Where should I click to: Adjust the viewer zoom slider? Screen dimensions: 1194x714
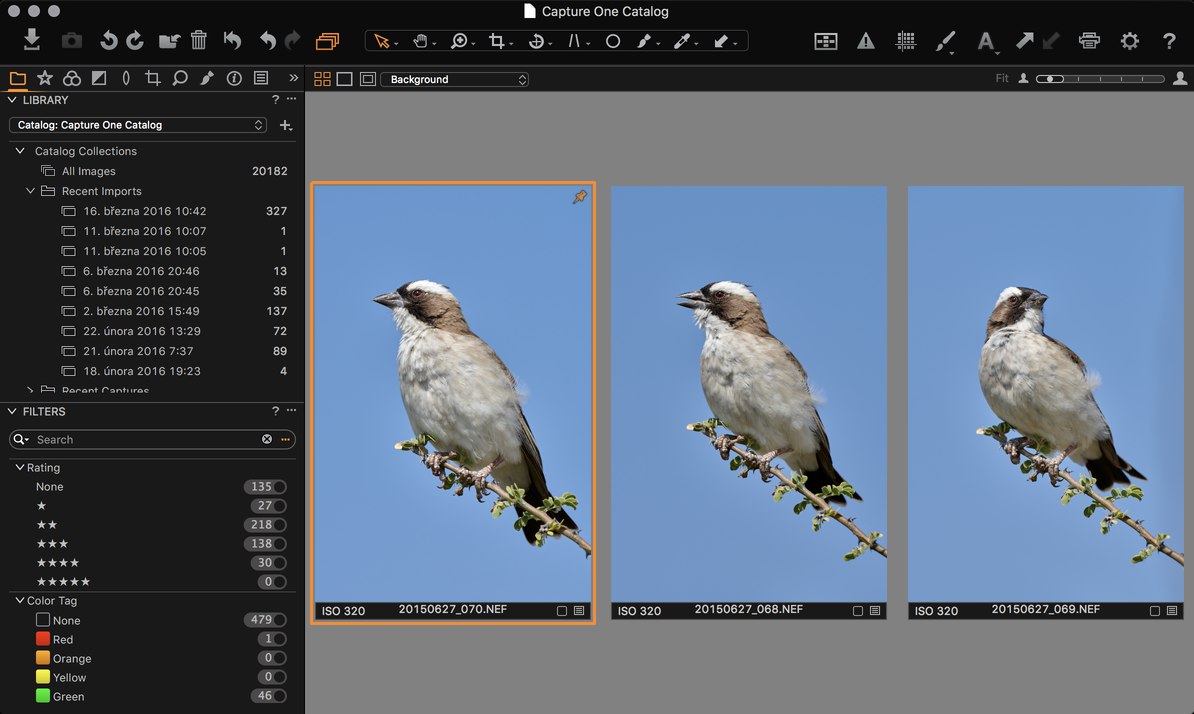click(x=1100, y=78)
